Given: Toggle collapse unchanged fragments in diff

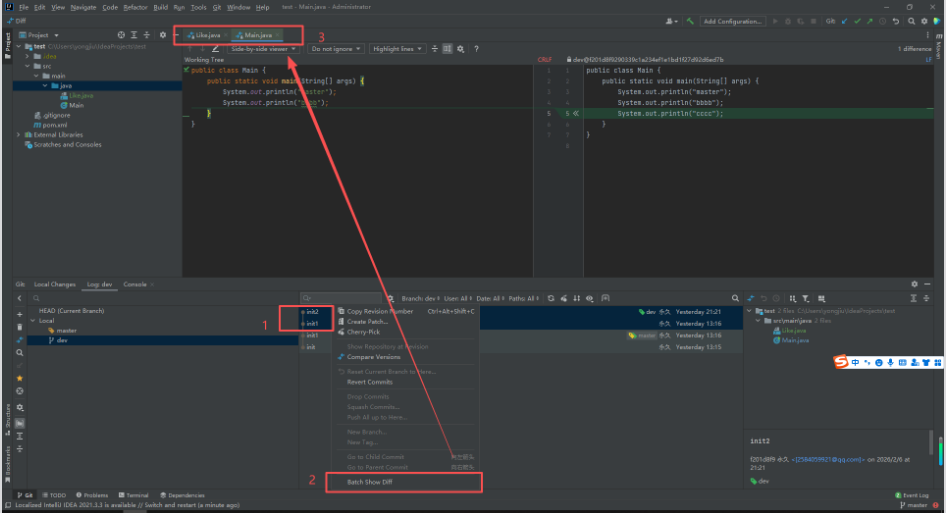Looking at the screenshot, I should coord(434,49).
